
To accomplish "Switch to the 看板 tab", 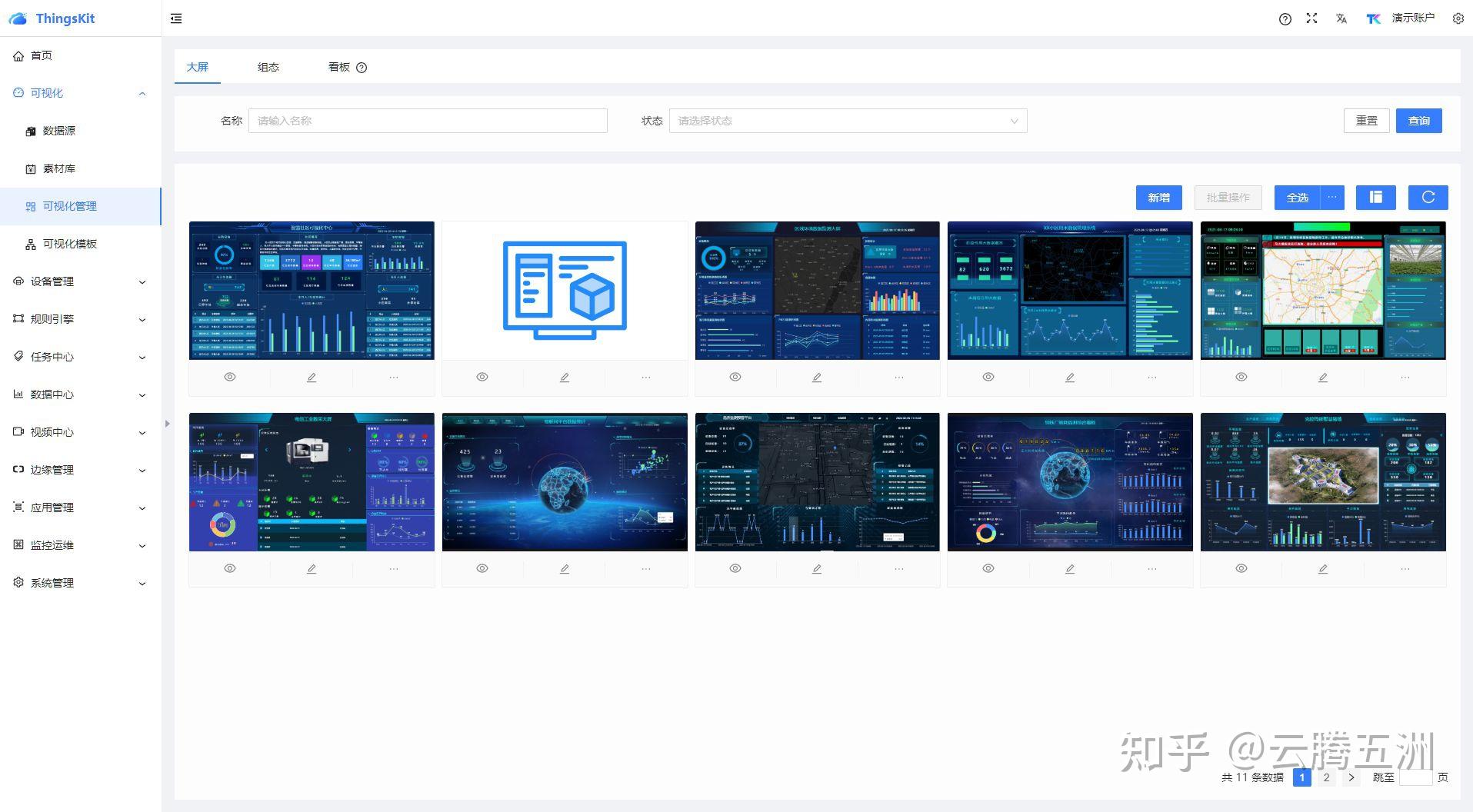I will tap(338, 67).
